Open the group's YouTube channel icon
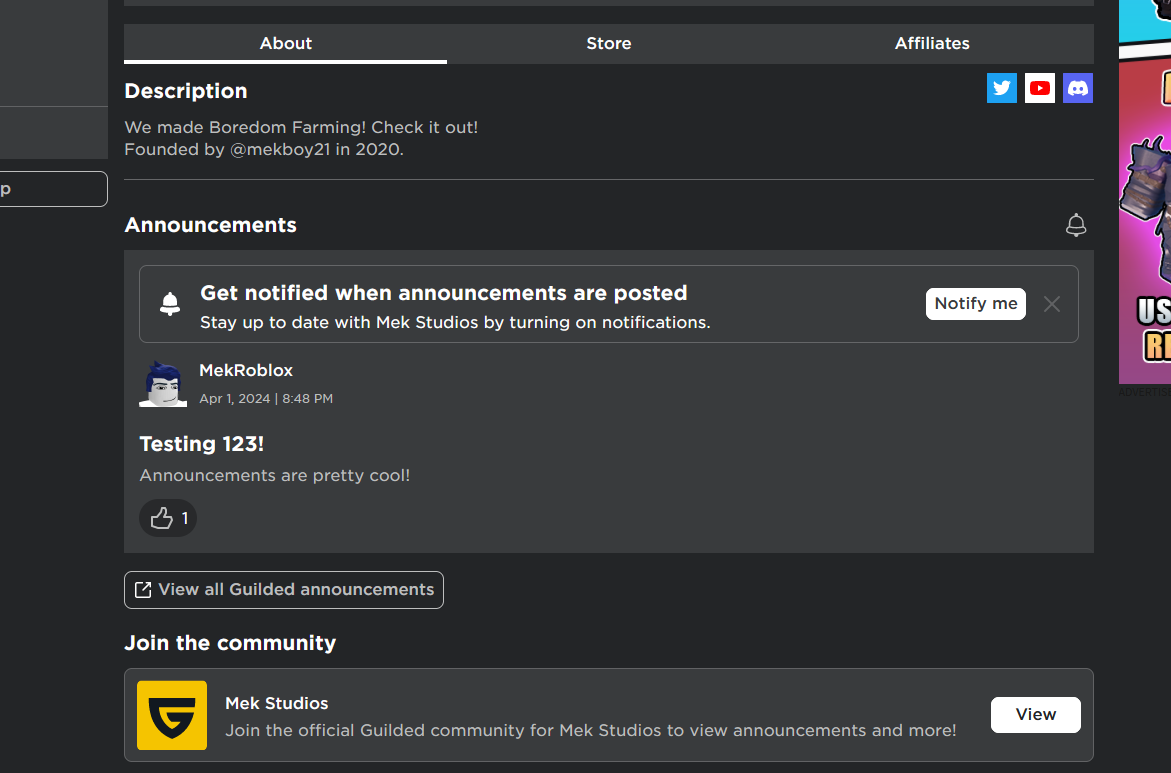 pos(1039,88)
